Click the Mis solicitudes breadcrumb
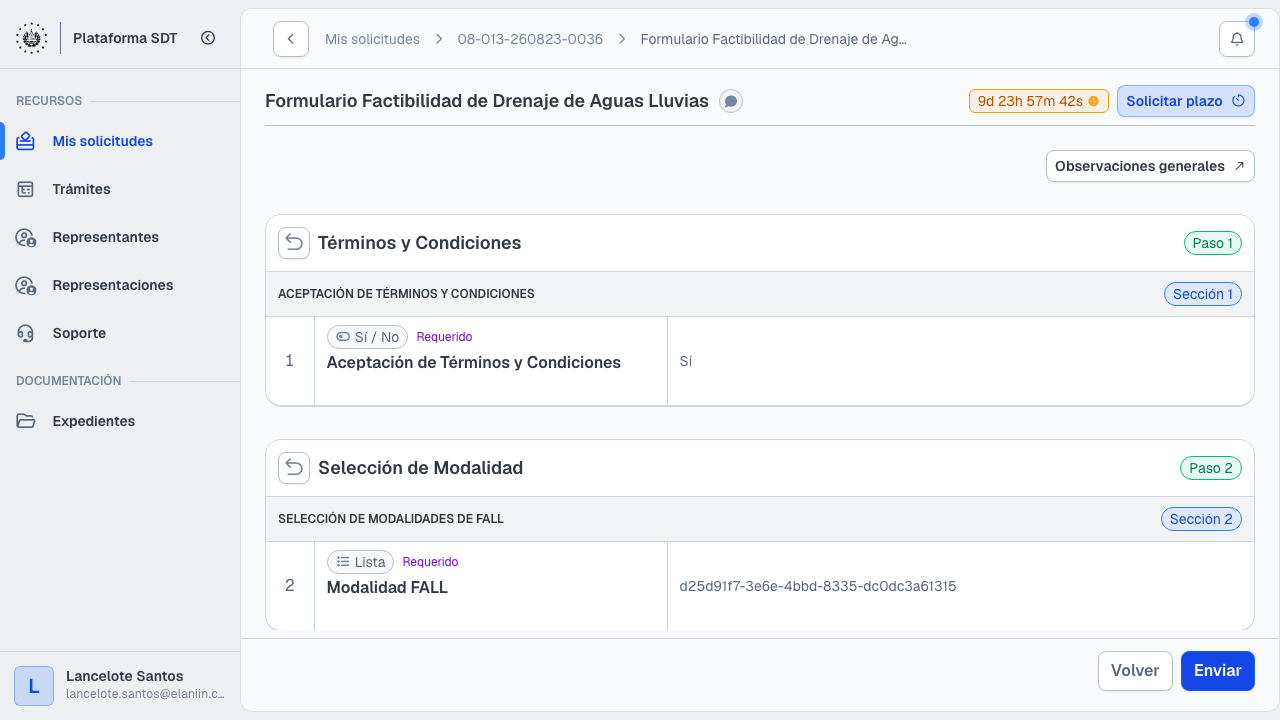The height and width of the screenshot is (720, 1280). (372, 39)
